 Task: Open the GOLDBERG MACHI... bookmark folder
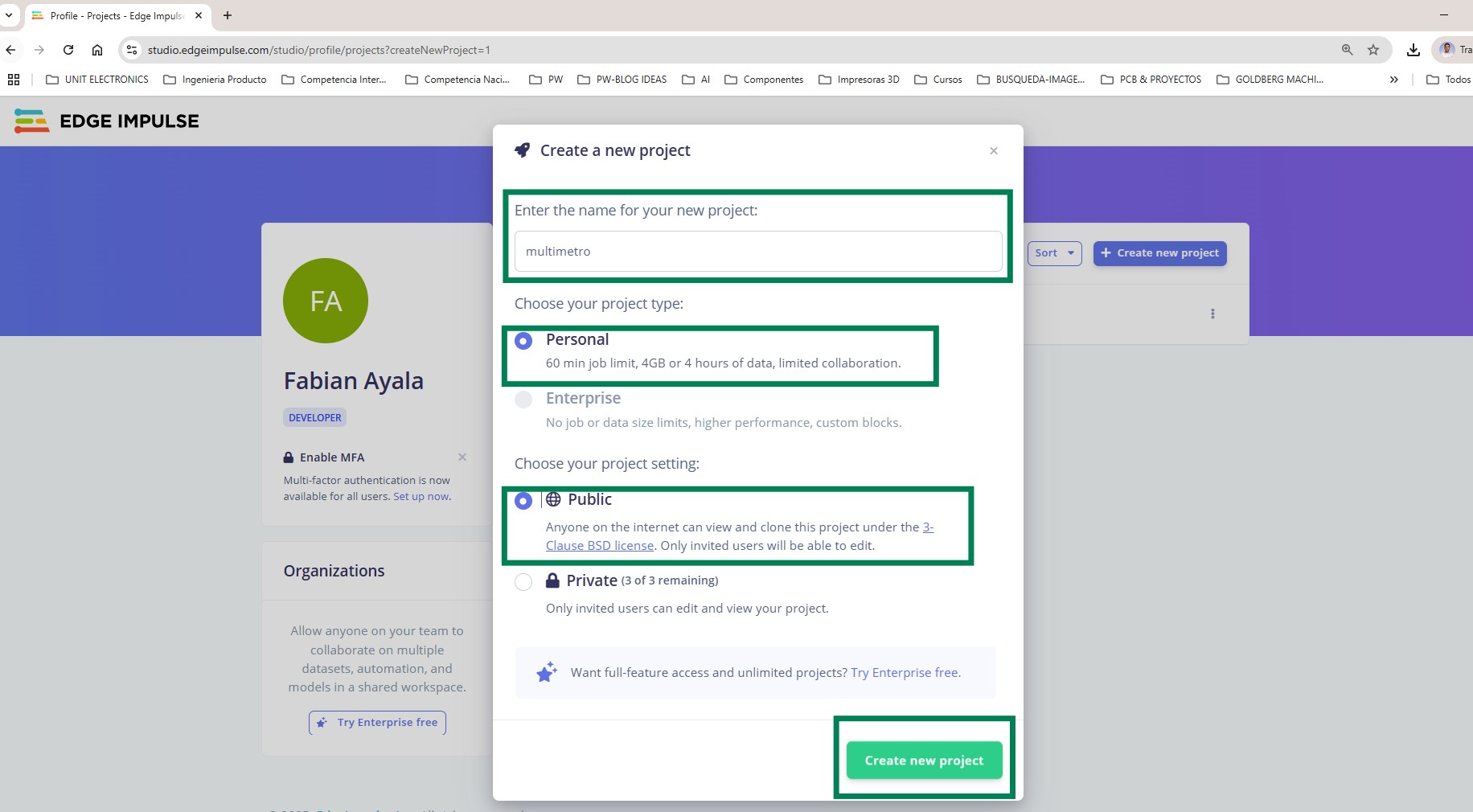[1270, 80]
